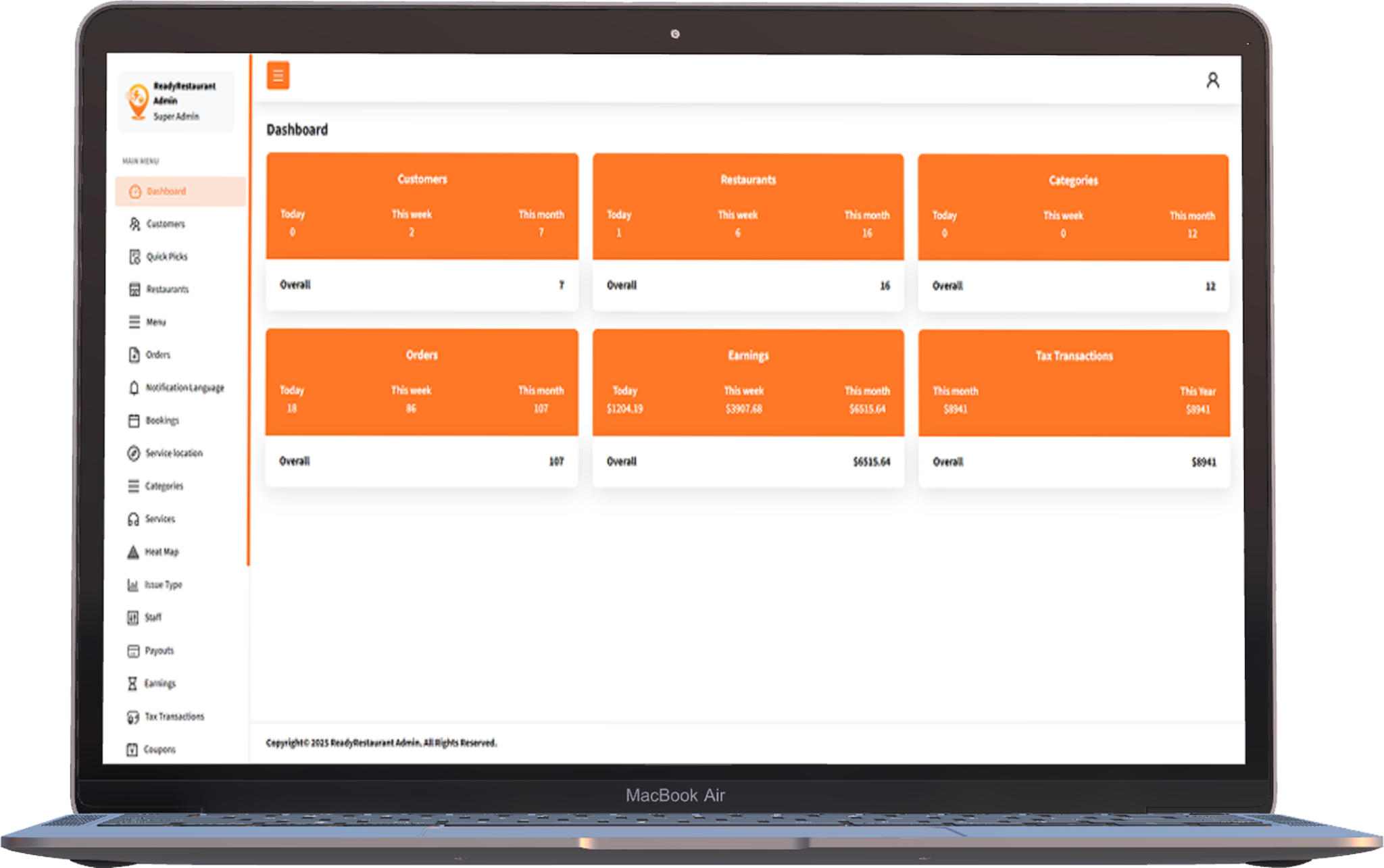The image size is (1384, 868).
Task: Click the ReadyRestaurant Admin logo icon
Action: click(x=138, y=101)
